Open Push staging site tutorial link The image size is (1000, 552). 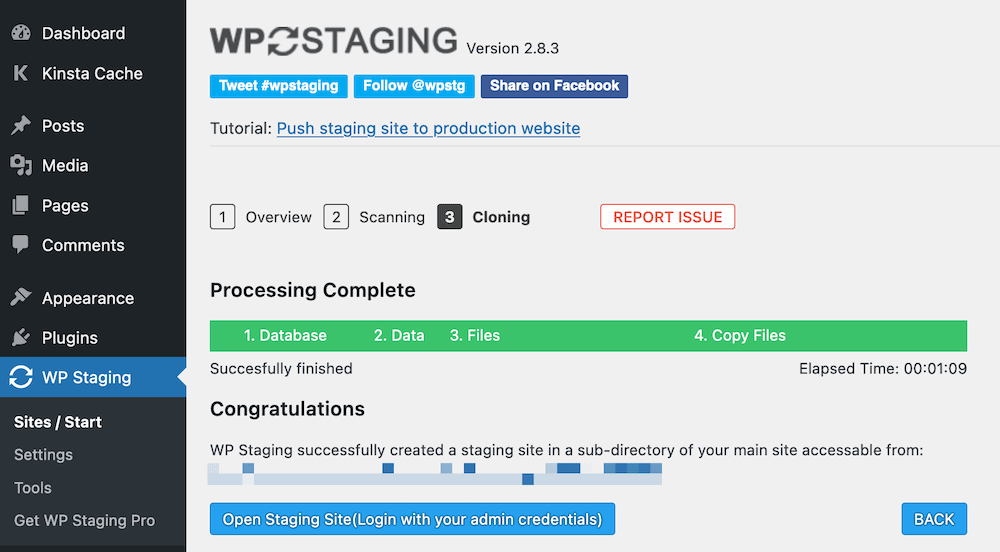[x=428, y=129]
